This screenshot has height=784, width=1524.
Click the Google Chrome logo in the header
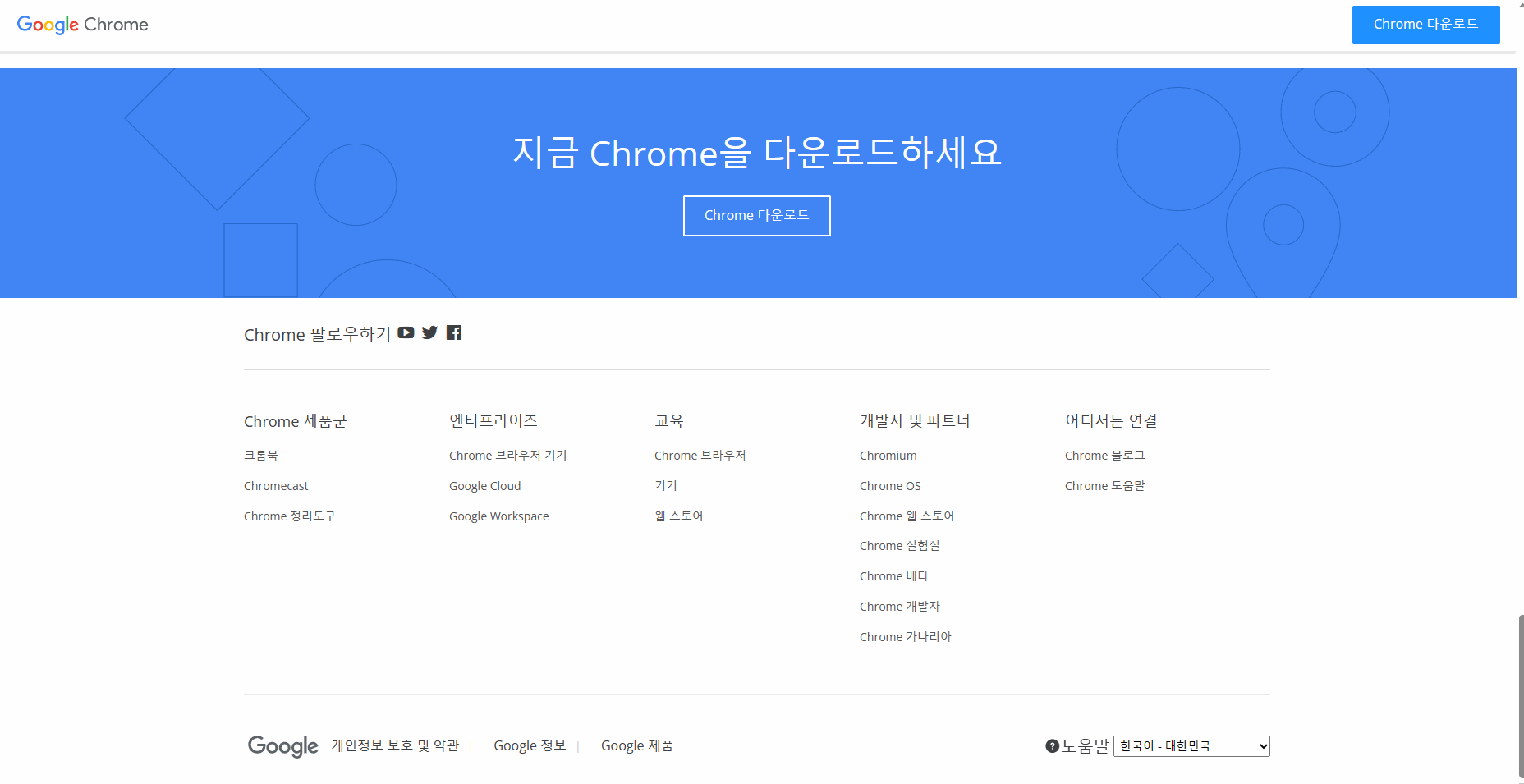(82, 24)
